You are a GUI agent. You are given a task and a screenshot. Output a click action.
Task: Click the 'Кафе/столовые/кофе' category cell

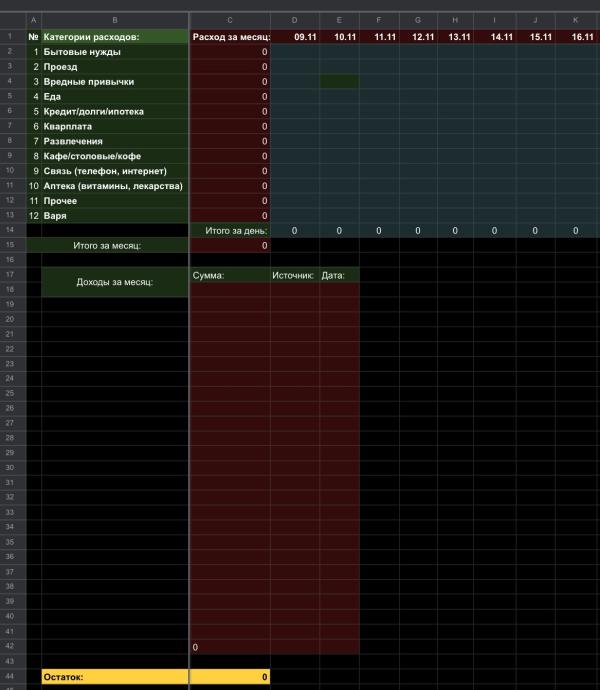(x=115, y=156)
